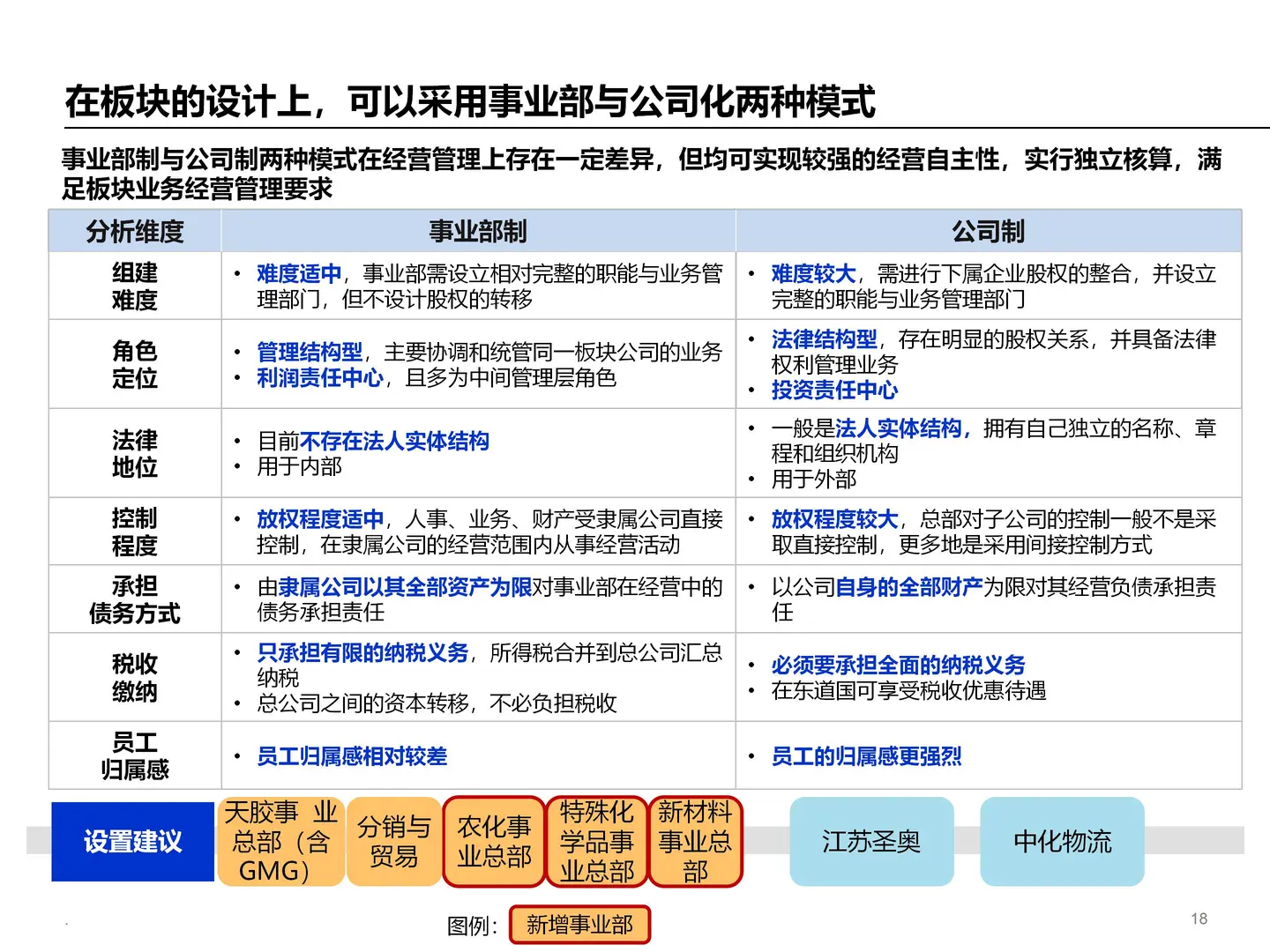
Task: Click the blue 设置建议 button
Action: [x=132, y=842]
